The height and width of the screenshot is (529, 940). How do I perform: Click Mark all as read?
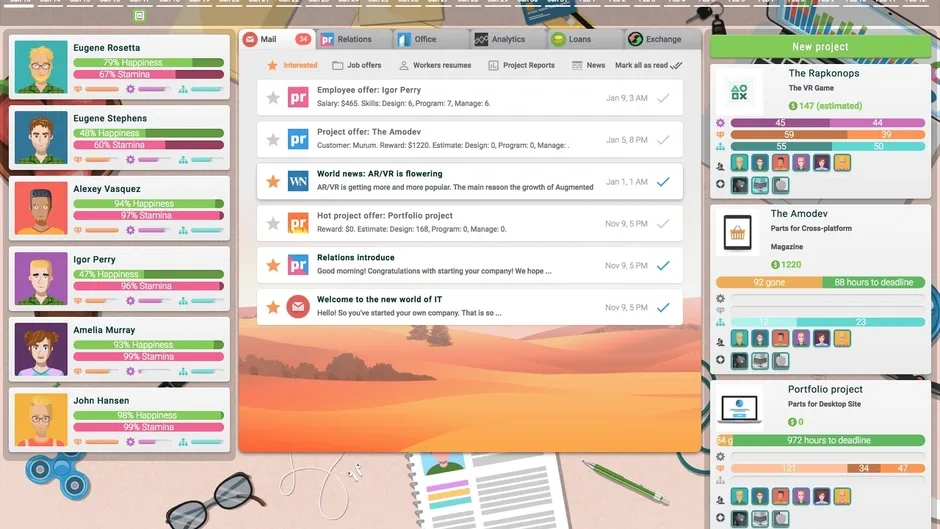648,65
